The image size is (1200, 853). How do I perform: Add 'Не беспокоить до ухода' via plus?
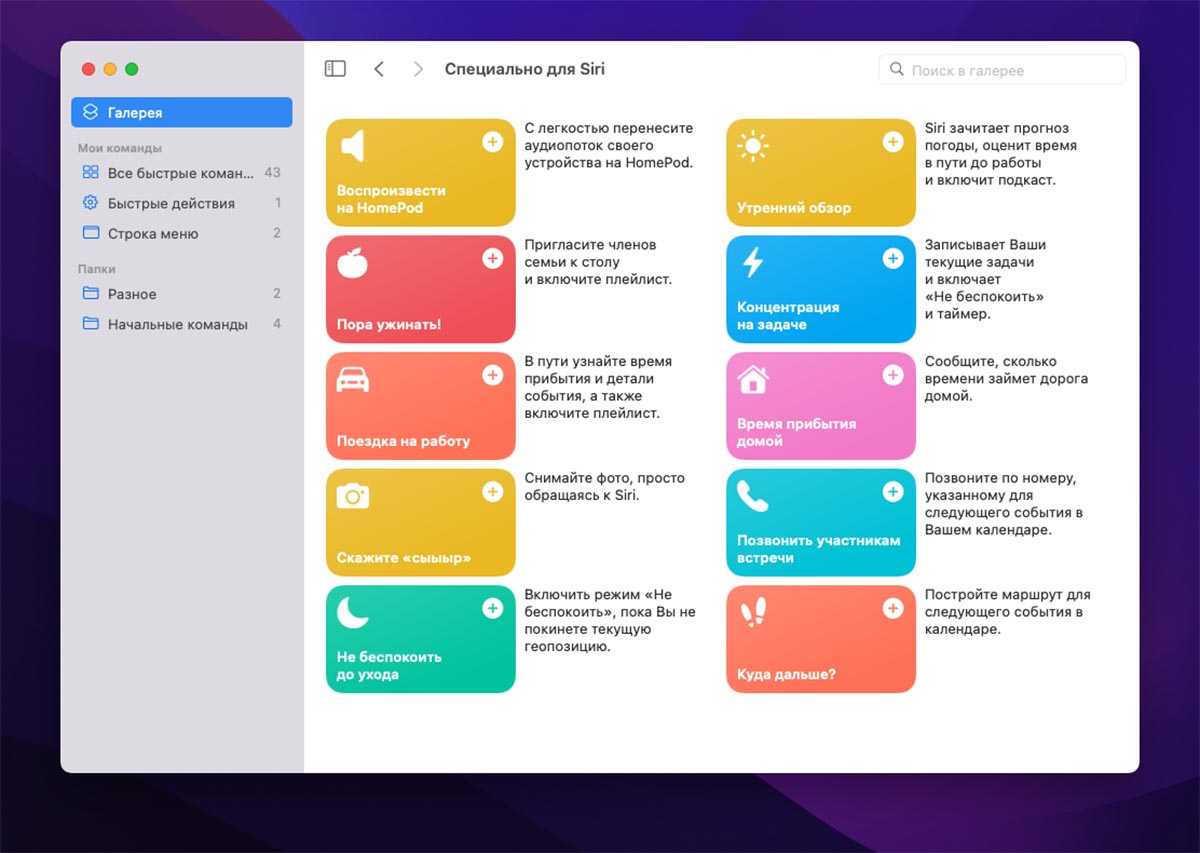pyautogui.click(x=492, y=609)
